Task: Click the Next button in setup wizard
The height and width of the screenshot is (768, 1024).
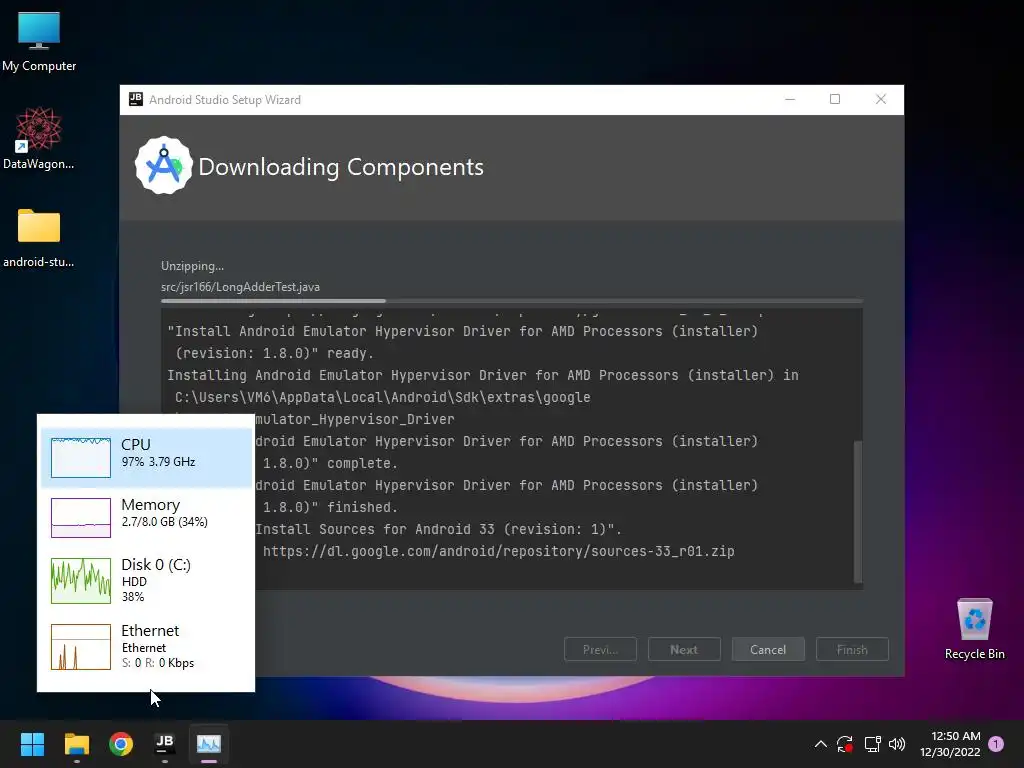Action: point(684,650)
